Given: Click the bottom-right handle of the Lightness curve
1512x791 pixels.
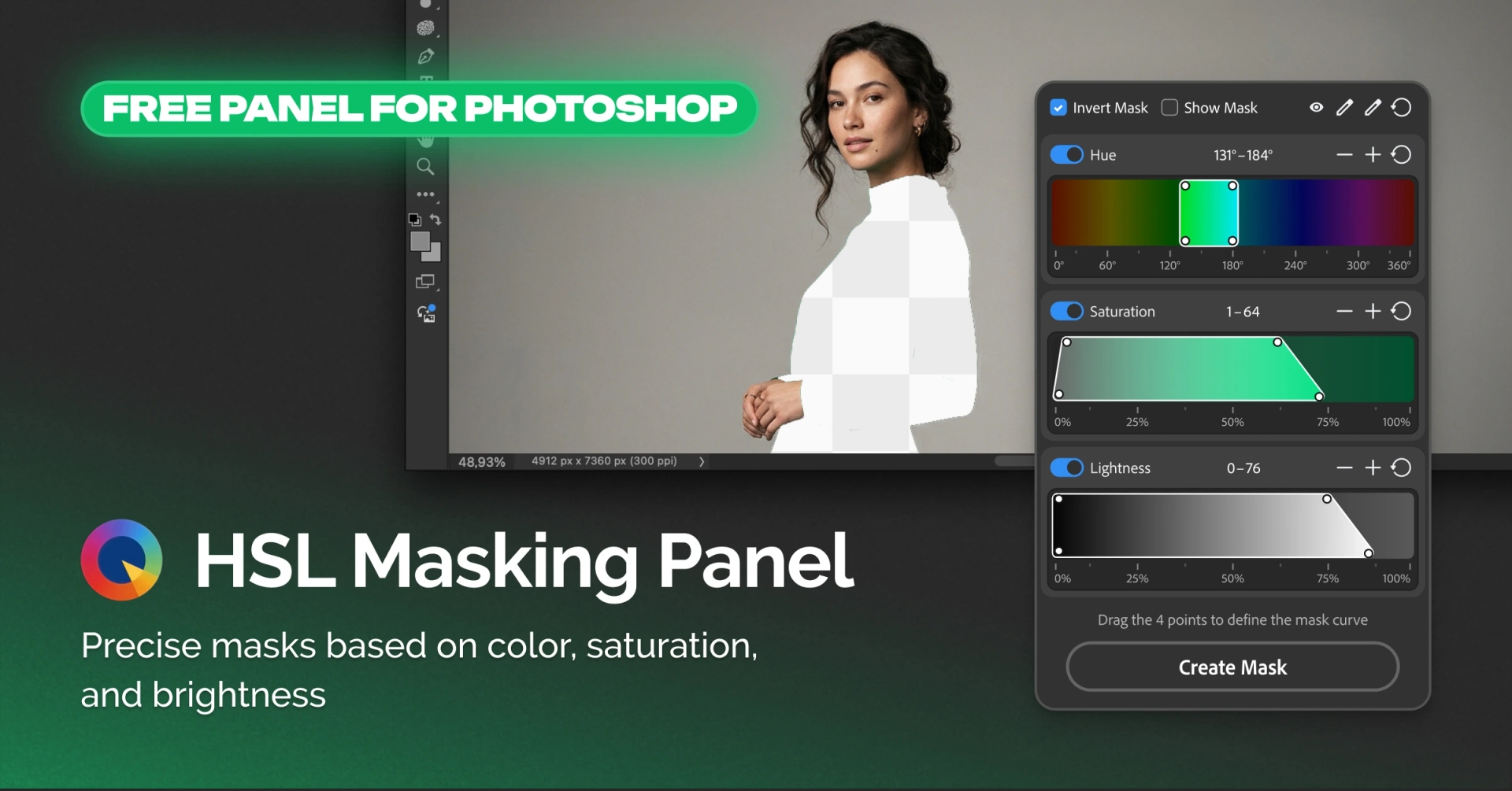Looking at the screenshot, I should (1369, 553).
